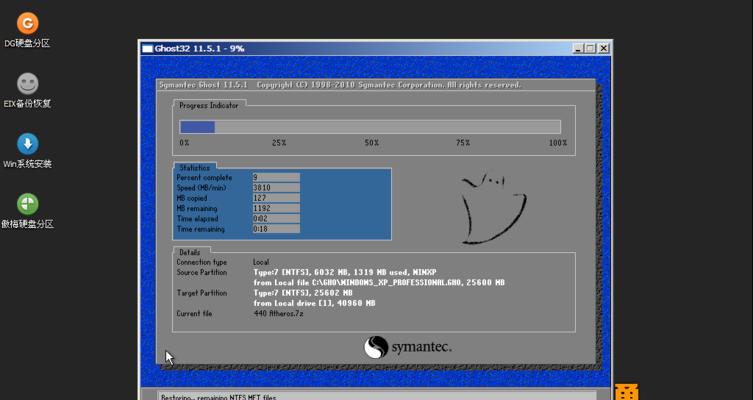Click the Percent complete value 9
This screenshot has width=753, height=400.
pyautogui.click(x=276, y=178)
